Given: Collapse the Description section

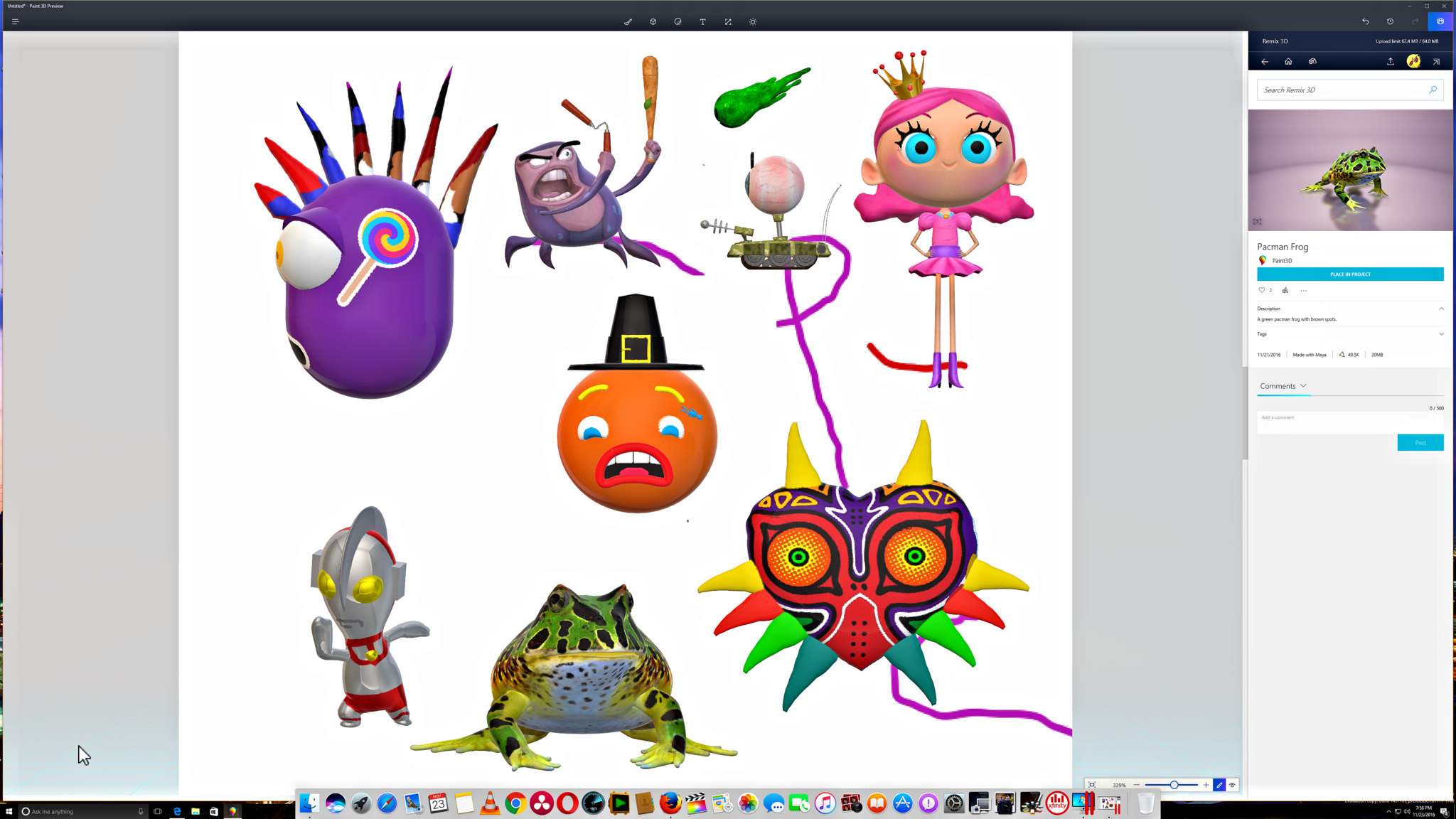Looking at the screenshot, I should click(1441, 309).
